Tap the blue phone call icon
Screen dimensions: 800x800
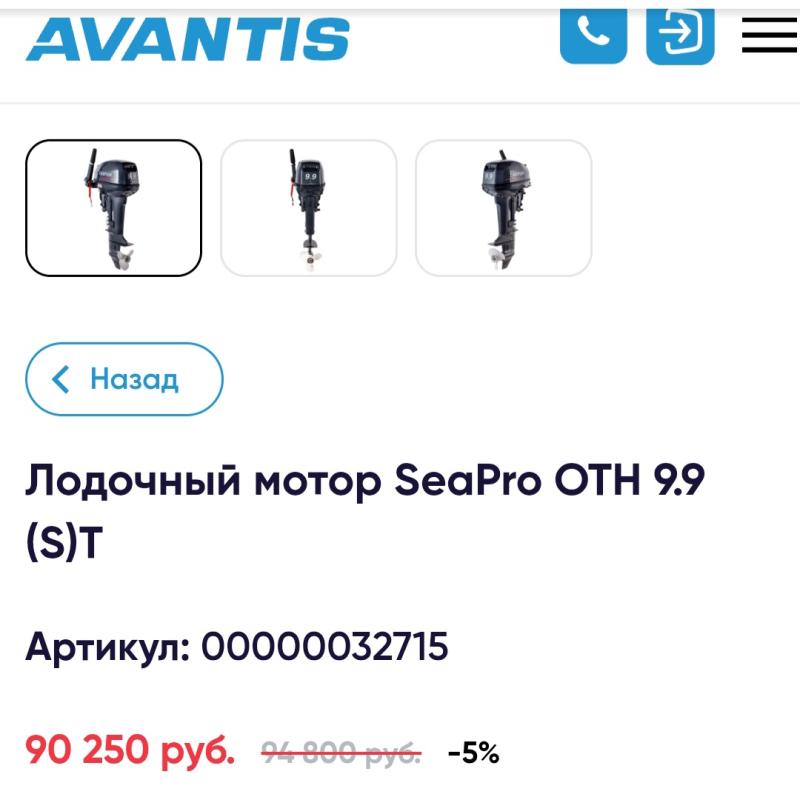[593, 36]
